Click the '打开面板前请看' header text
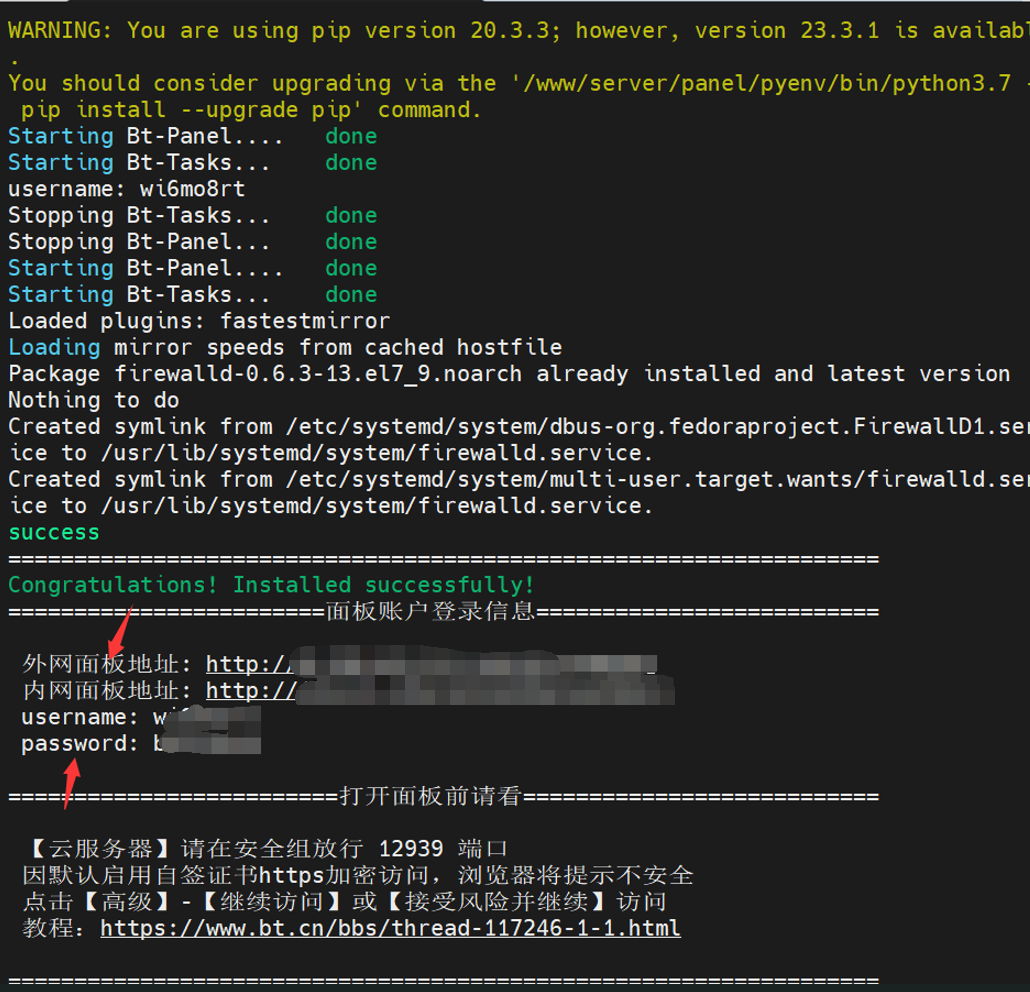This screenshot has width=1030, height=992. pyautogui.click(x=431, y=796)
